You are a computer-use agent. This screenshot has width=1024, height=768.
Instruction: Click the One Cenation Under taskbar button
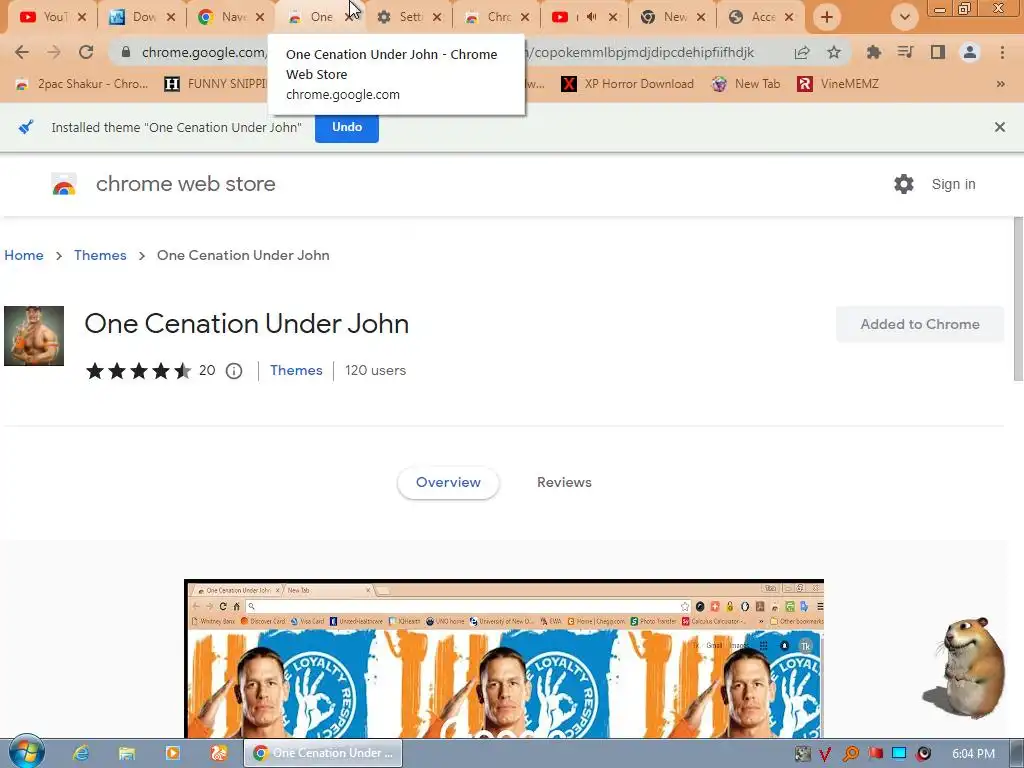[323, 753]
